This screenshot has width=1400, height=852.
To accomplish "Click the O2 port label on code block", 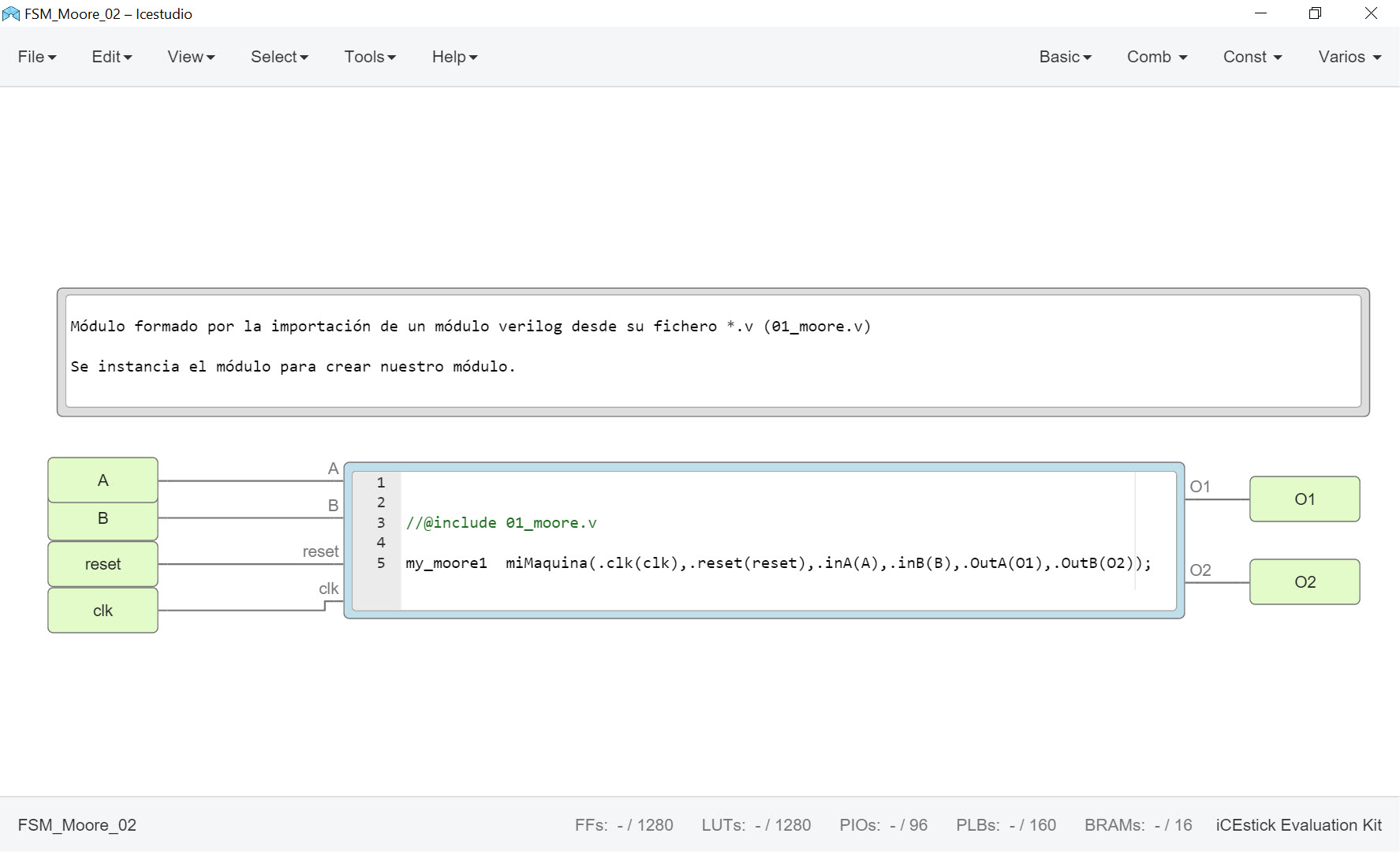I will [x=1200, y=570].
